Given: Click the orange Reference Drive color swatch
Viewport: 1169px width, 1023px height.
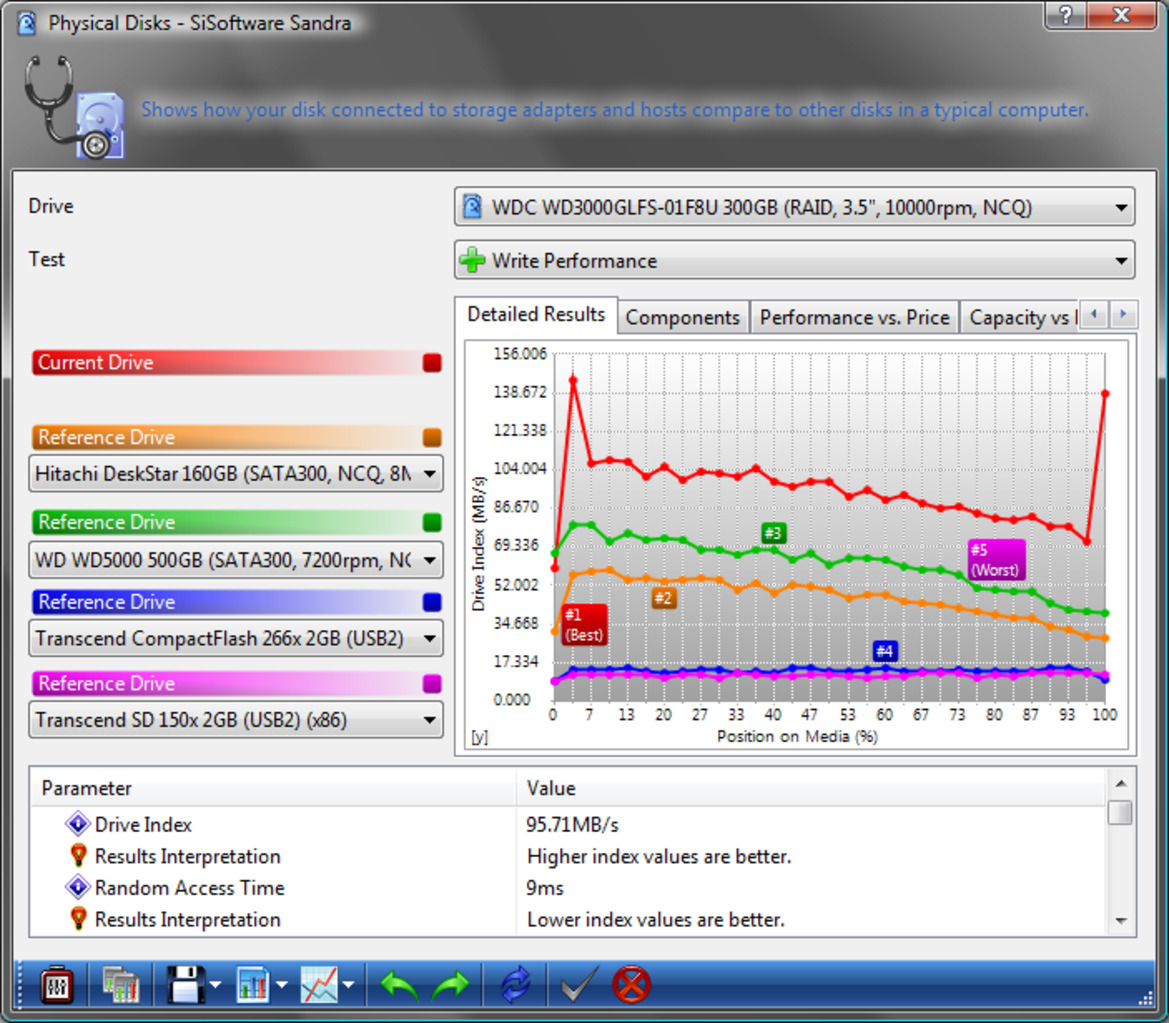Looking at the screenshot, I should pyautogui.click(x=432, y=437).
